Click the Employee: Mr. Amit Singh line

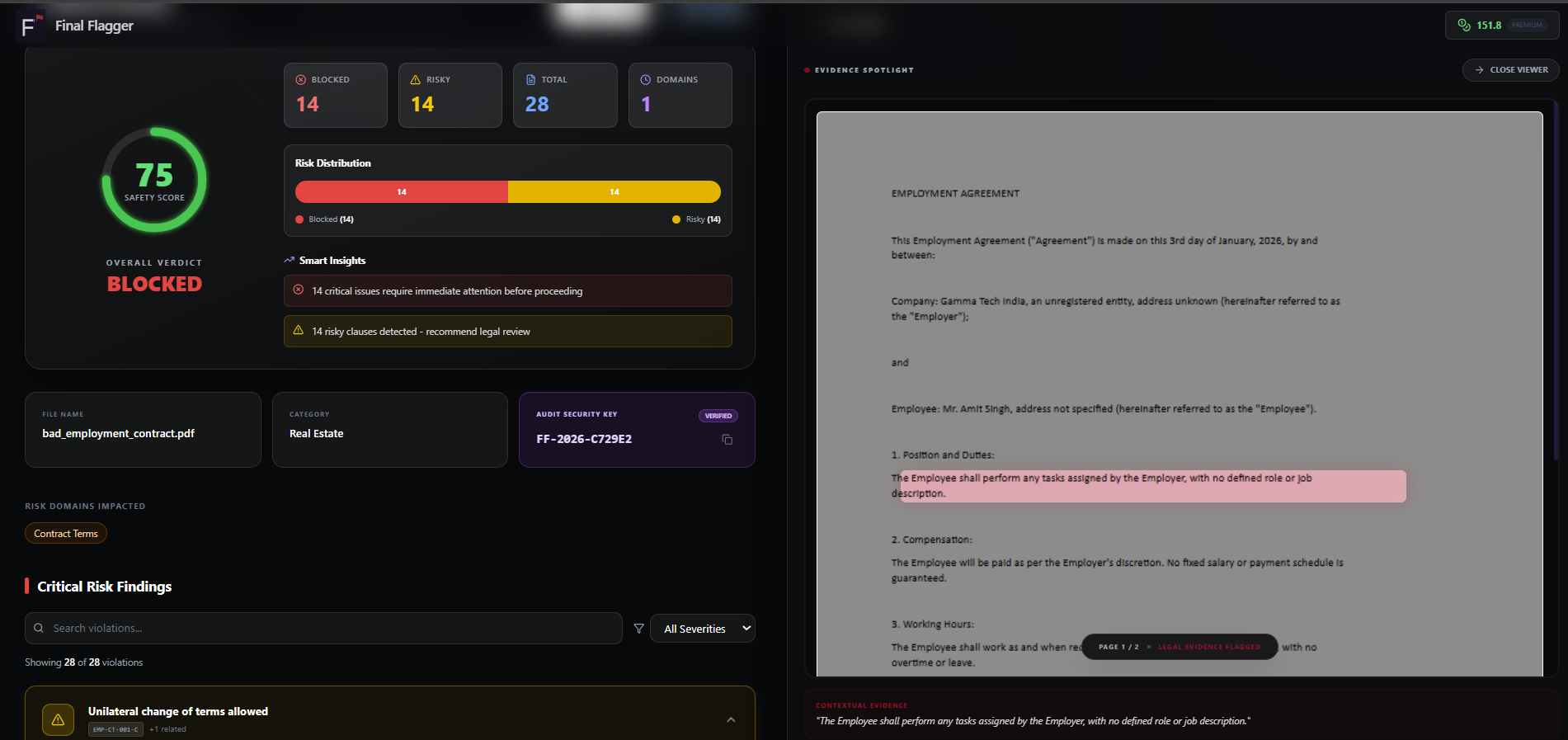[1104, 408]
